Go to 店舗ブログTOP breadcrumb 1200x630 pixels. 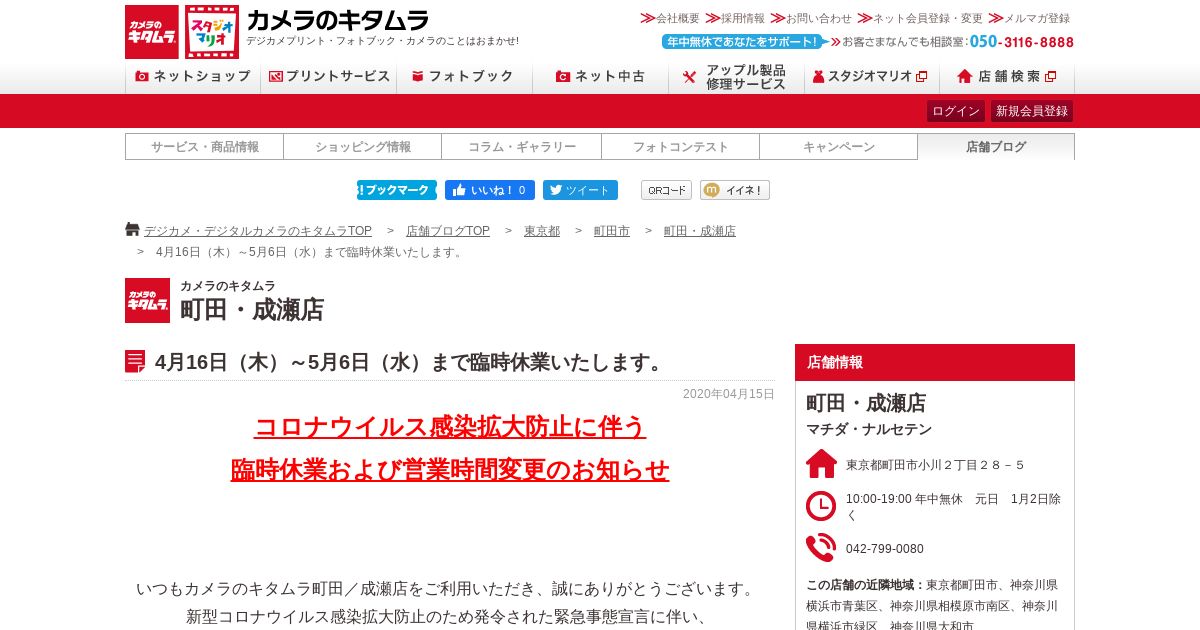tap(448, 231)
